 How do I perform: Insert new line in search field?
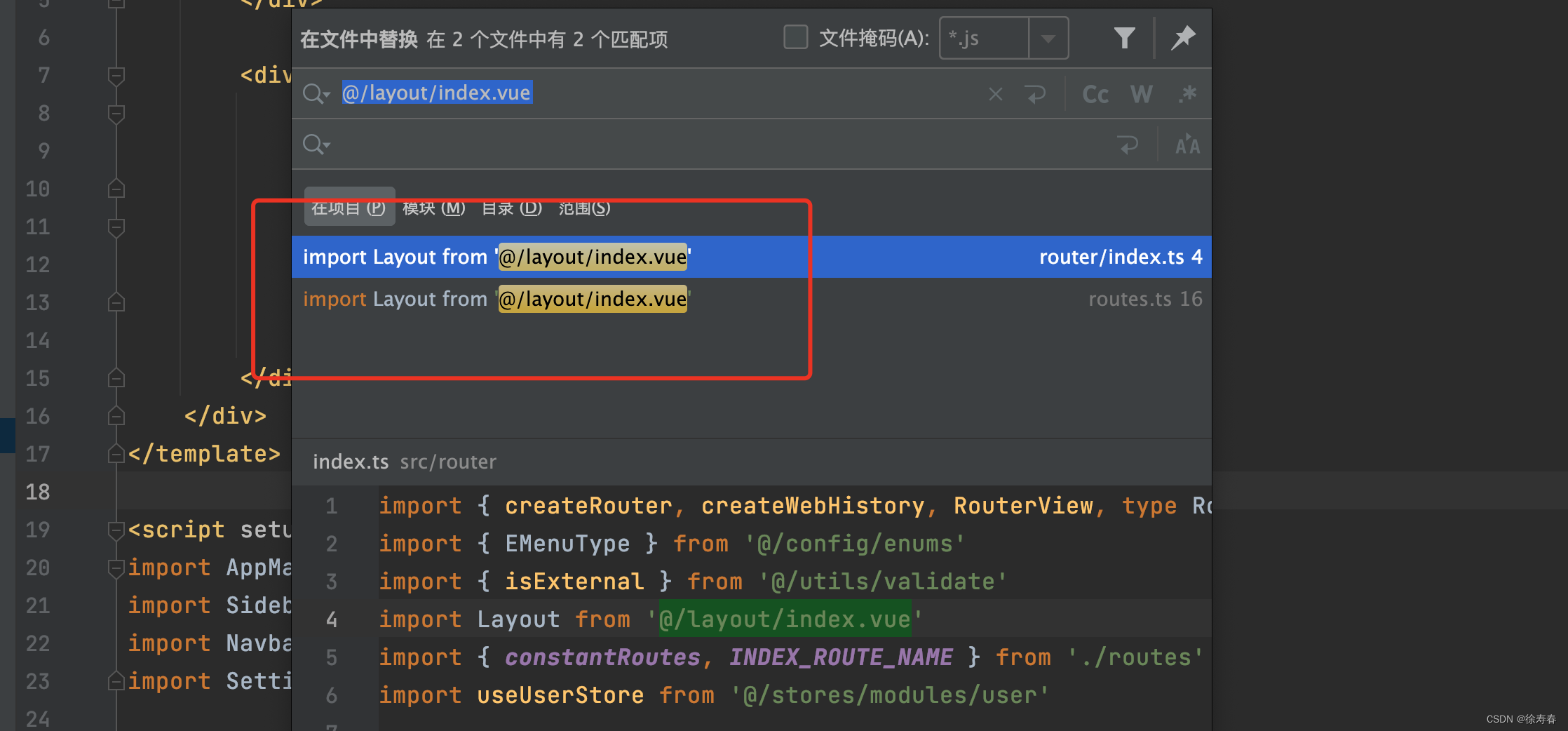click(1036, 94)
